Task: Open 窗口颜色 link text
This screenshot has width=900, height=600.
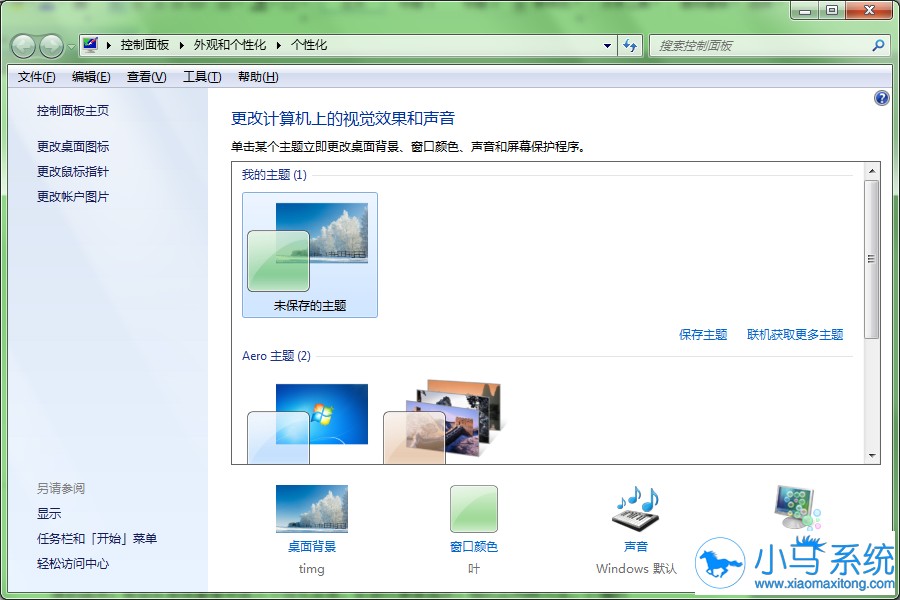Action: pos(474,547)
